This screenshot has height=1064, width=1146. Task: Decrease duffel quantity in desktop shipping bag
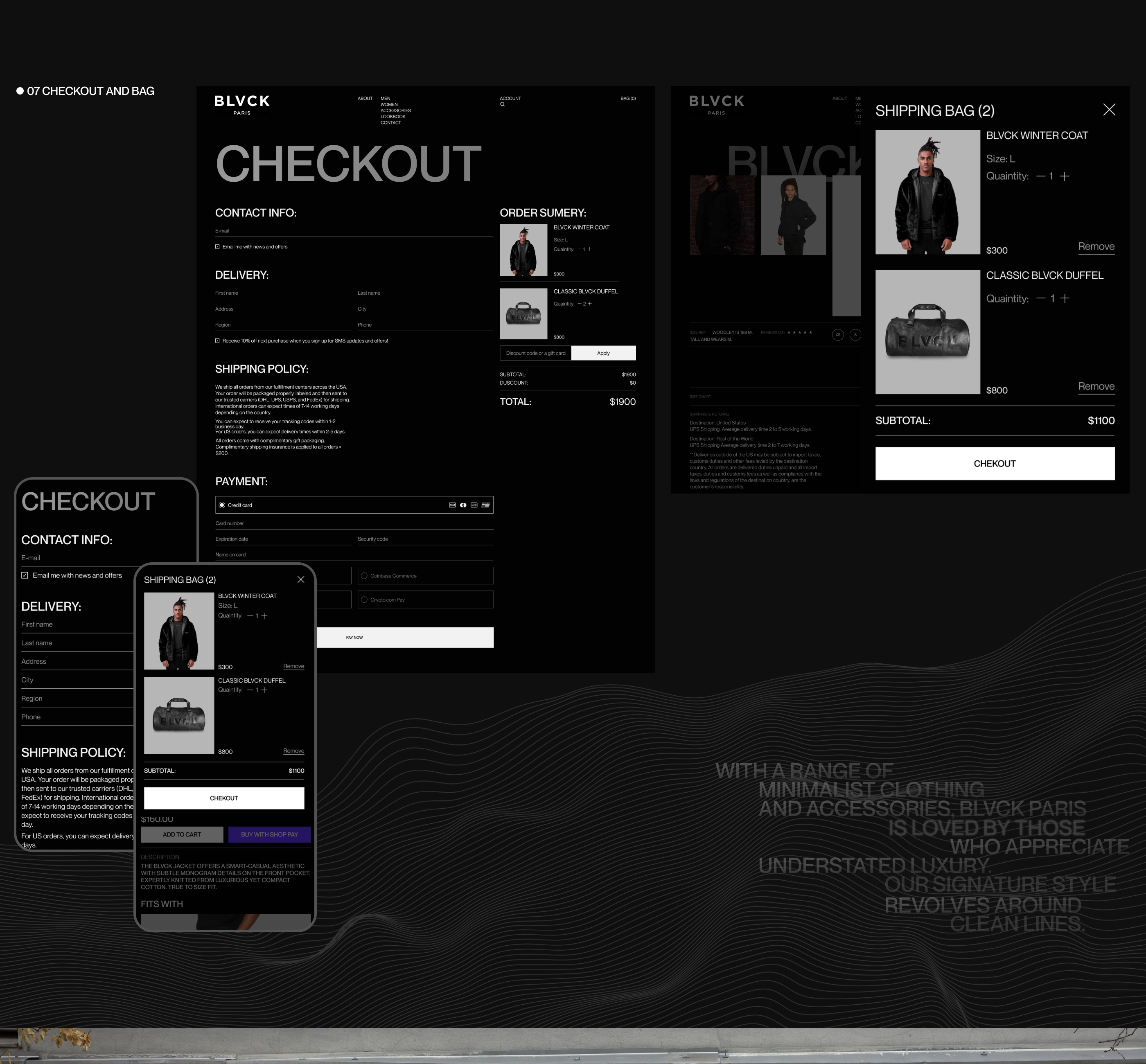click(1041, 298)
